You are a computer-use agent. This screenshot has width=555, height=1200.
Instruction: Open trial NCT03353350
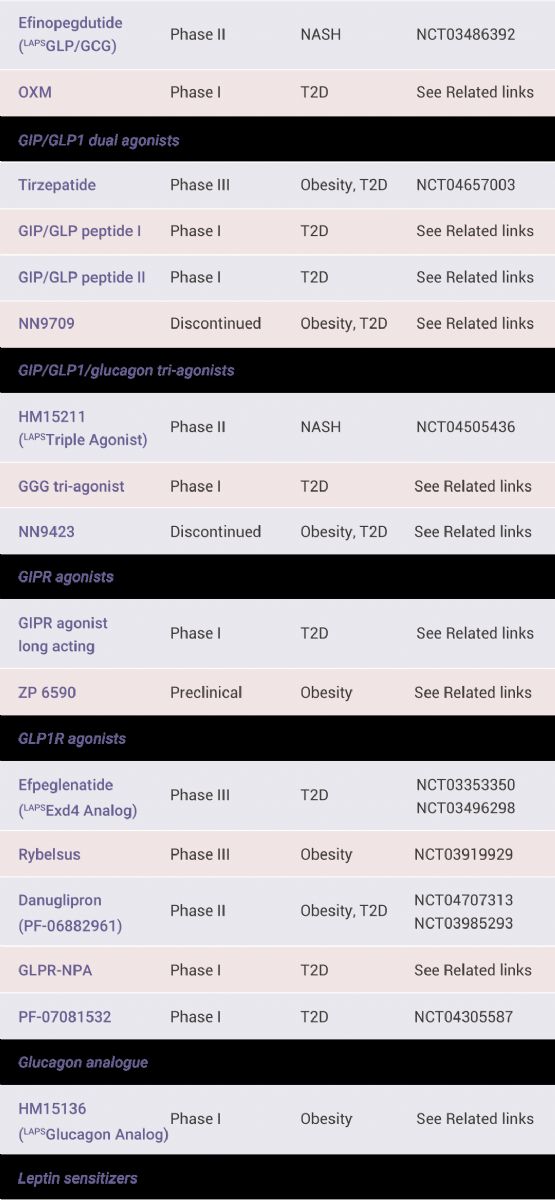(x=466, y=785)
